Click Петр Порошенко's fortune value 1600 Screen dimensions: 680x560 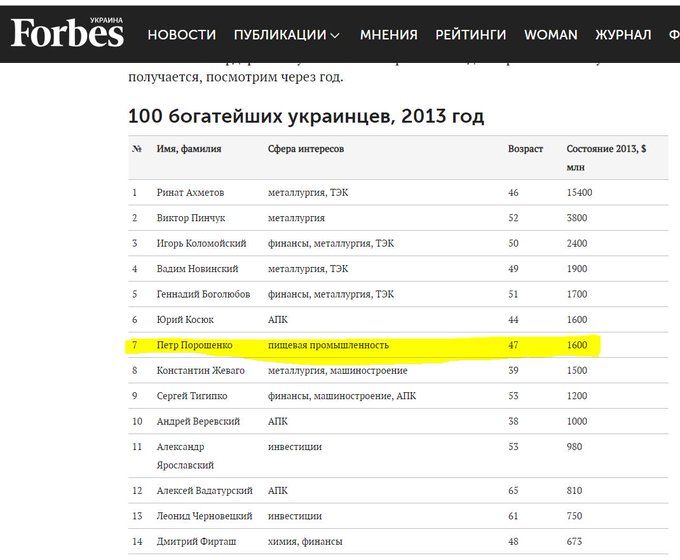pyautogui.click(x=577, y=345)
